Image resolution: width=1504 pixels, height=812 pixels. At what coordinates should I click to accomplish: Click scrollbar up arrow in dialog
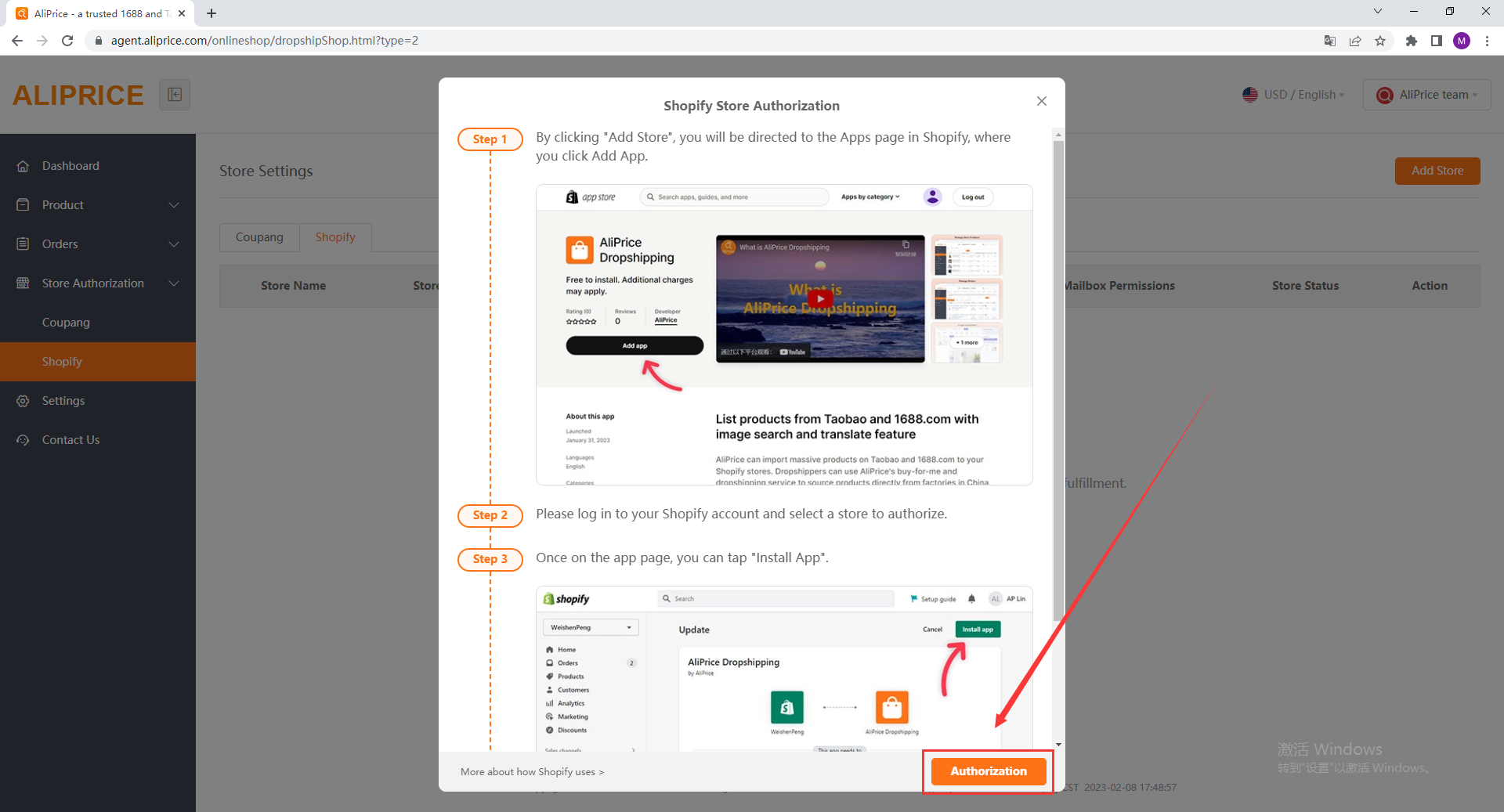(1058, 135)
